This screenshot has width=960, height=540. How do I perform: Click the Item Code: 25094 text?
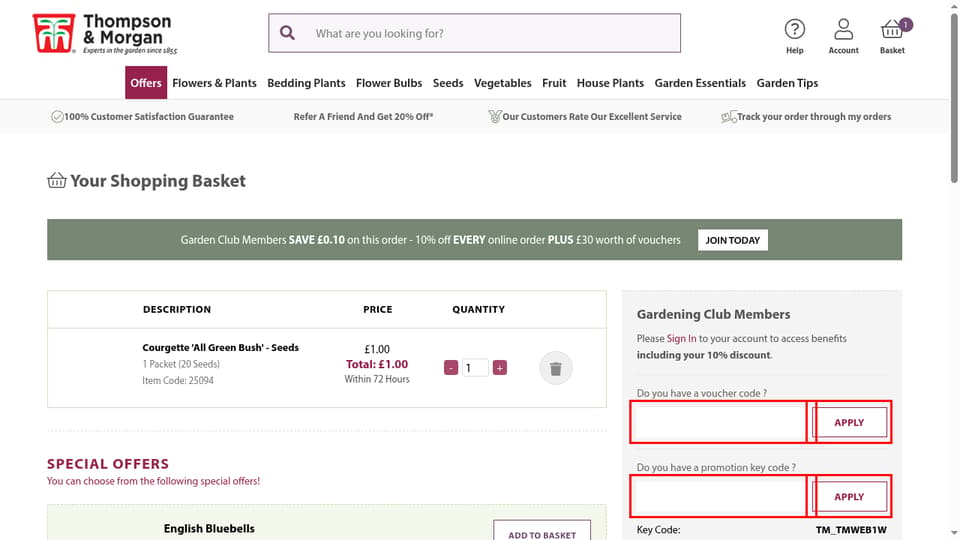(178, 380)
